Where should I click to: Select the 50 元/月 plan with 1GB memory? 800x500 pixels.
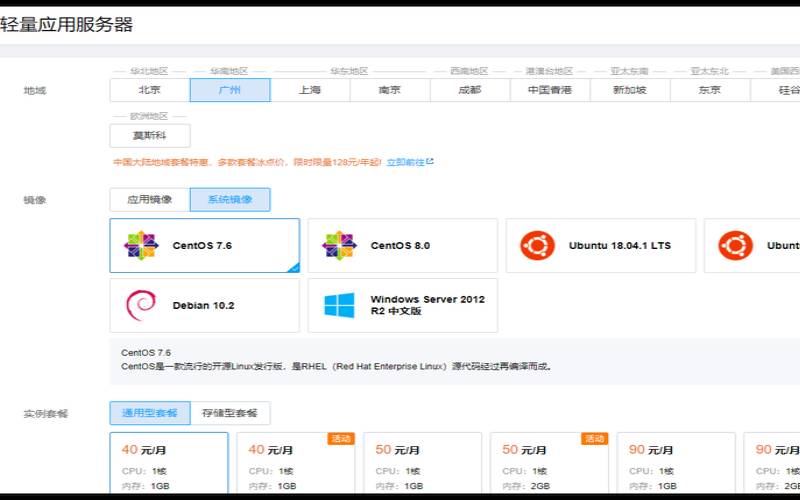(422, 463)
